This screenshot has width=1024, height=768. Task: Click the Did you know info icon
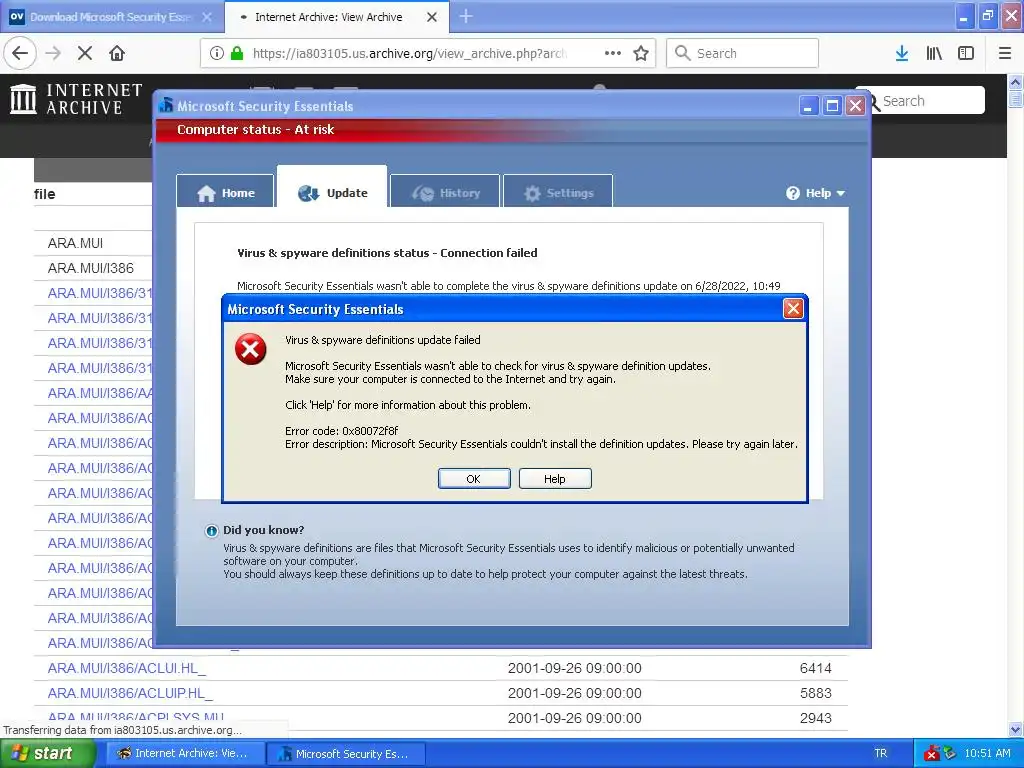211,531
